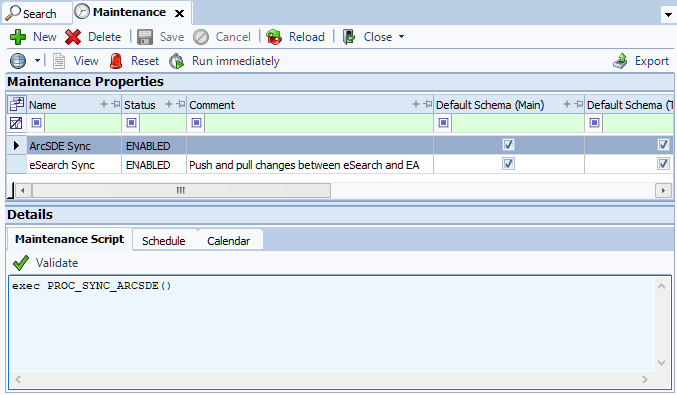Image resolution: width=677 pixels, height=395 pixels.
Task: Open the tab list dropdown arrow
Action: point(668,15)
